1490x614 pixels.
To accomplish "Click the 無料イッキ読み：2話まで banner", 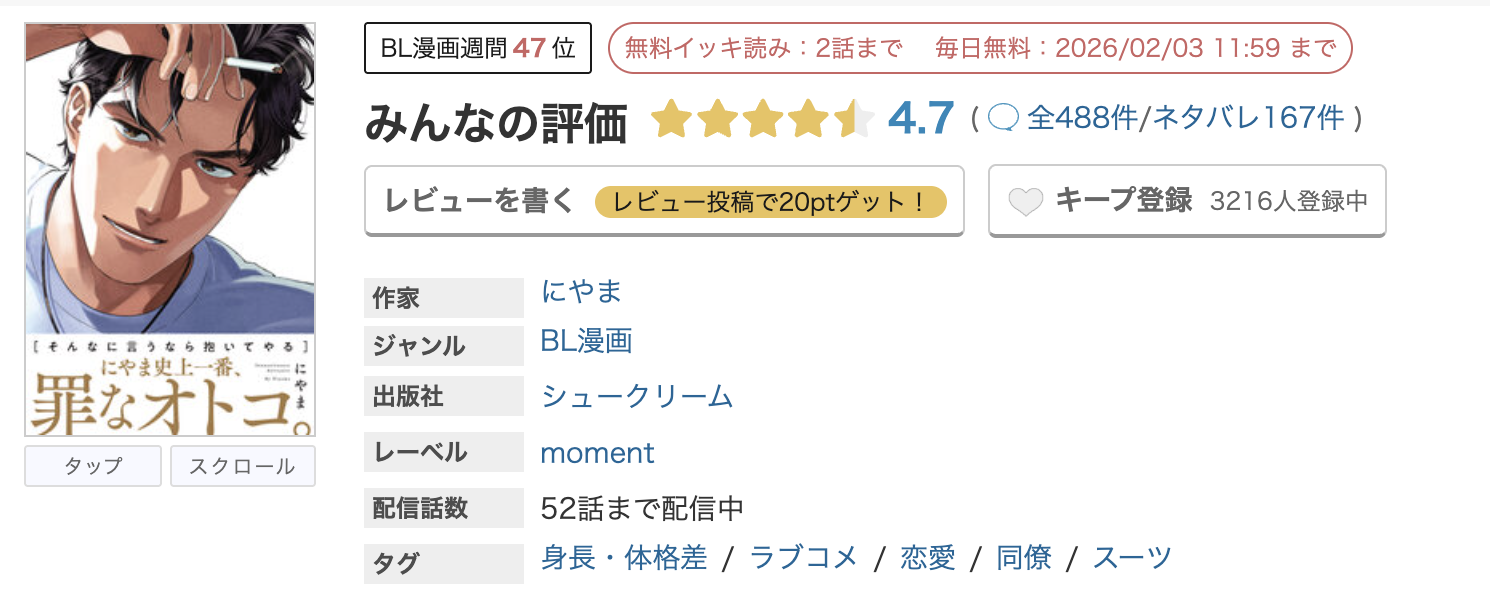I will click(766, 46).
